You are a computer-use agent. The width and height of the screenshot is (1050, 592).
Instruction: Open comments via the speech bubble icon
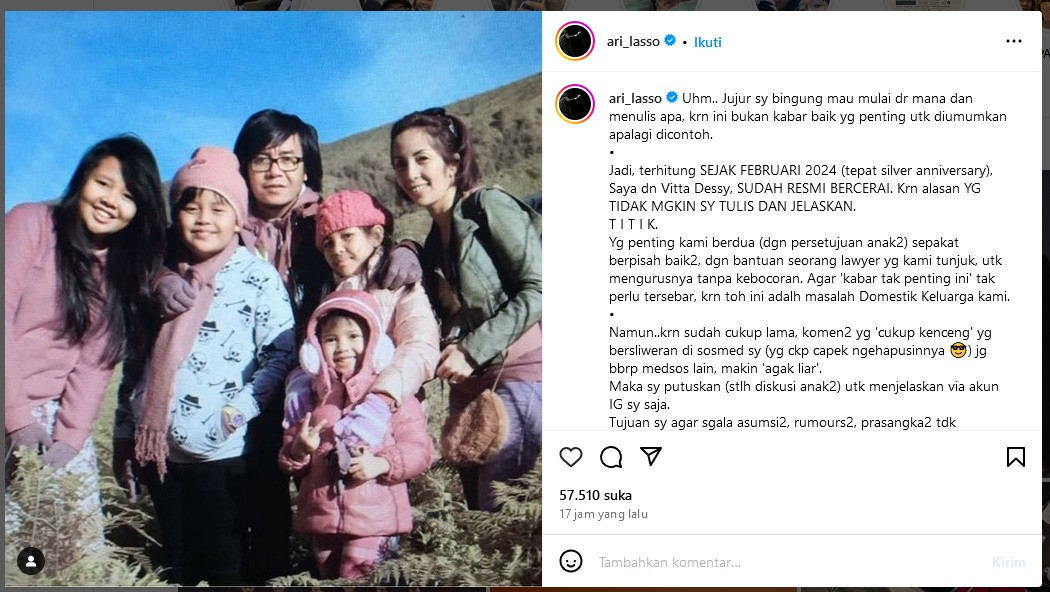tap(611, 457)
